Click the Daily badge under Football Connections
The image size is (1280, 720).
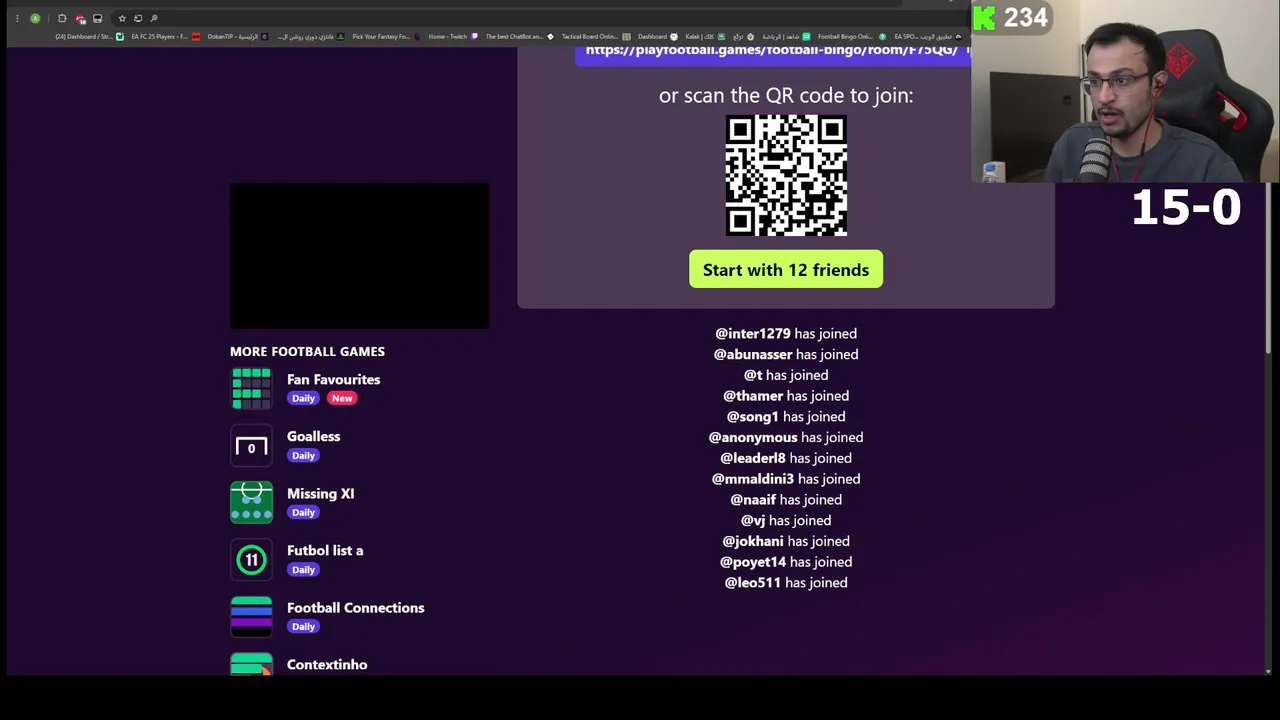click(x=303, y=626)
